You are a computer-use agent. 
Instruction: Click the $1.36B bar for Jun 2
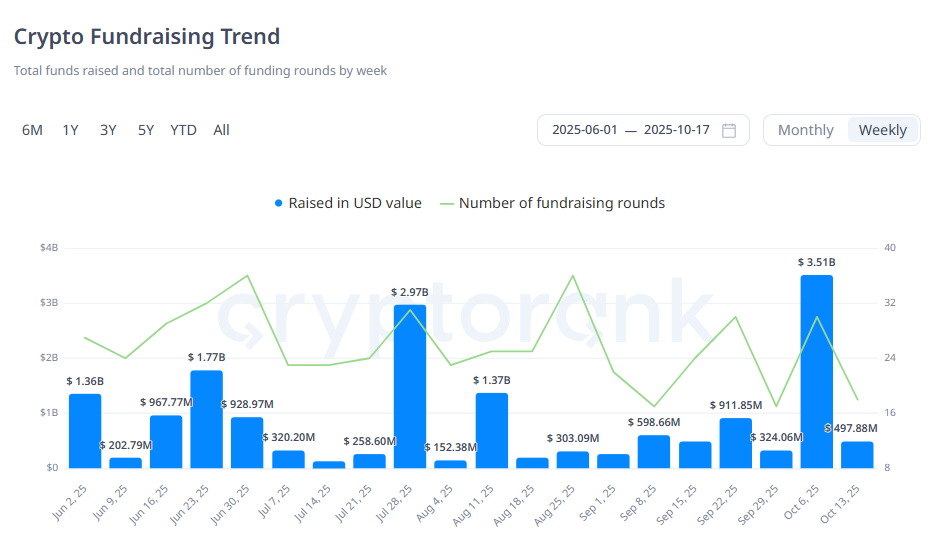85,431
